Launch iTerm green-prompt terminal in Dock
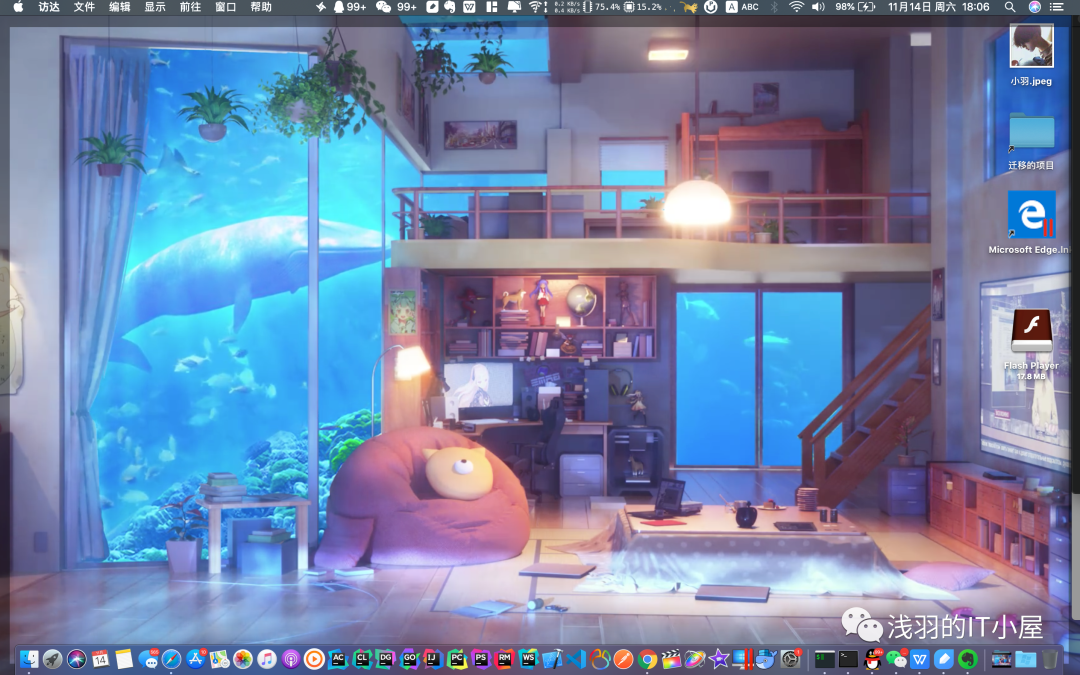This screenshot has width=1080, height=675. (x=824, y=659)
